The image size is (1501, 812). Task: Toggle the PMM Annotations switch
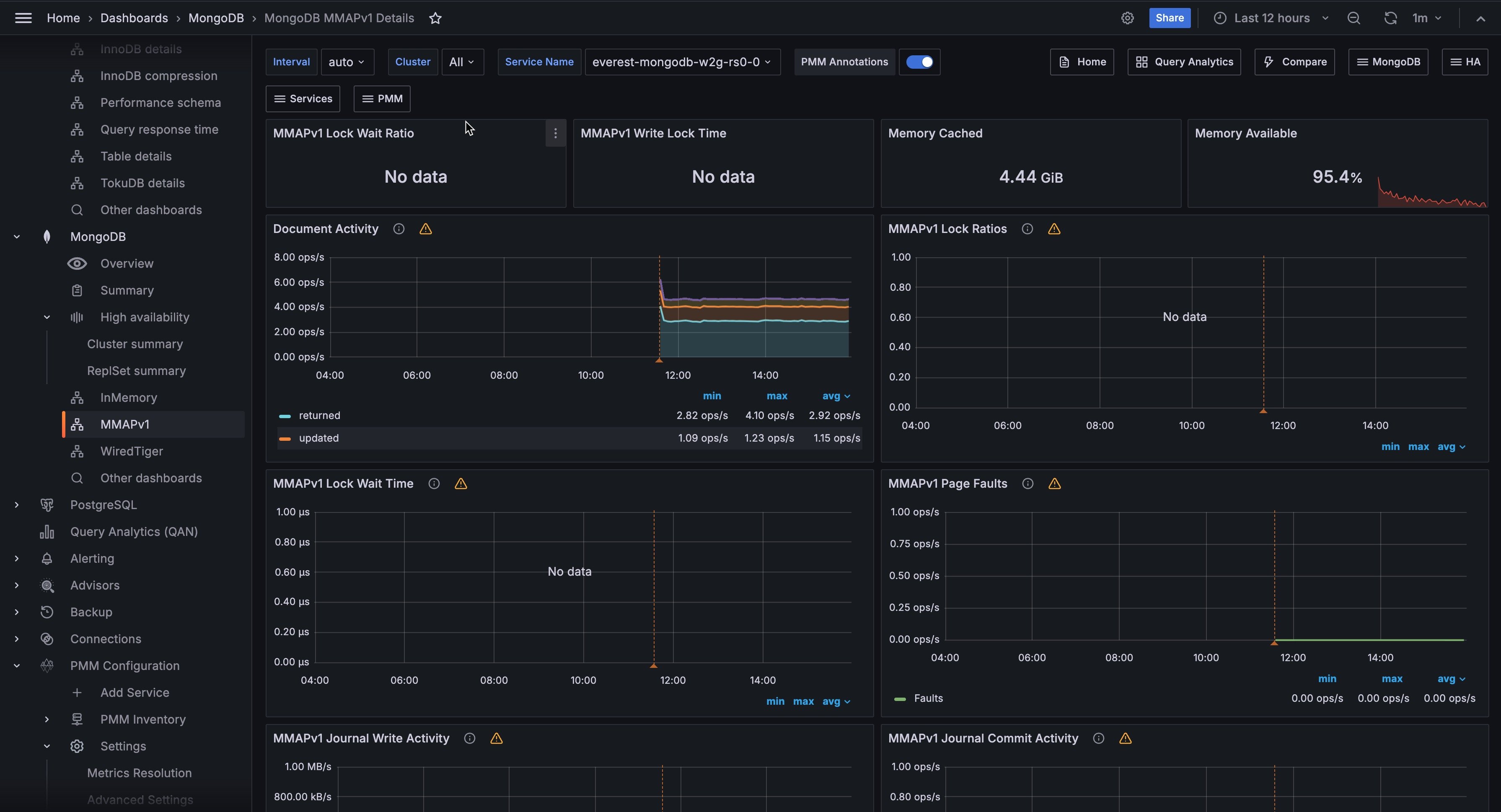tap(919, 62)
